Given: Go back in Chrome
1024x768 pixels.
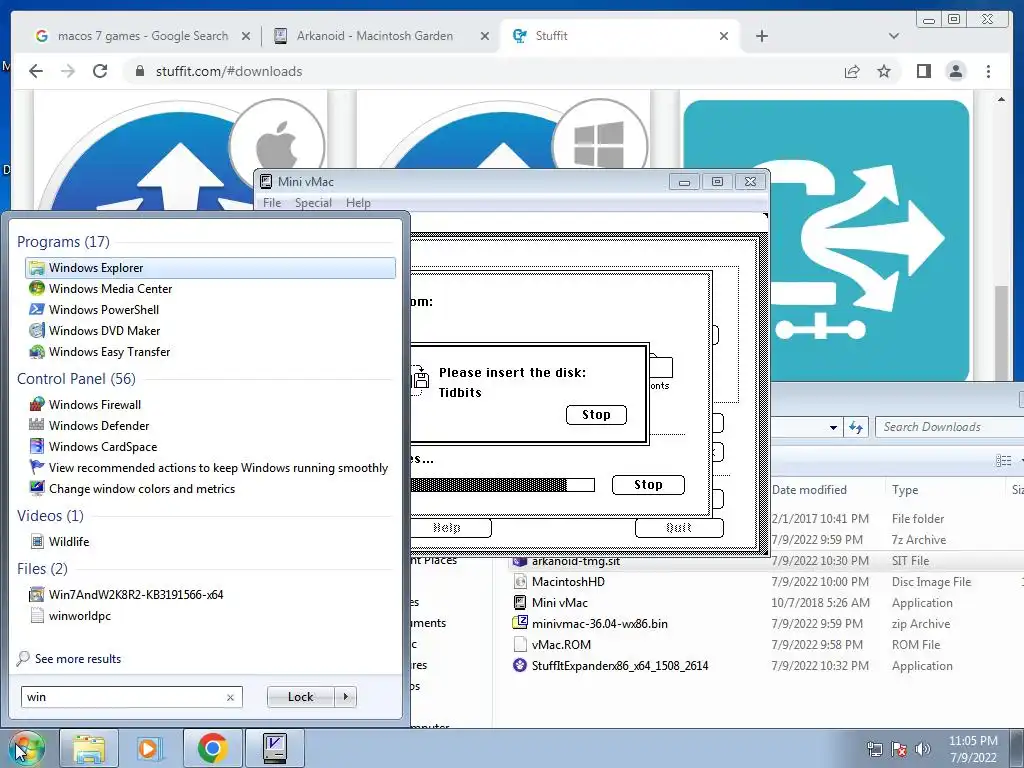Looking at the screenshot, I should coord(36,71).
